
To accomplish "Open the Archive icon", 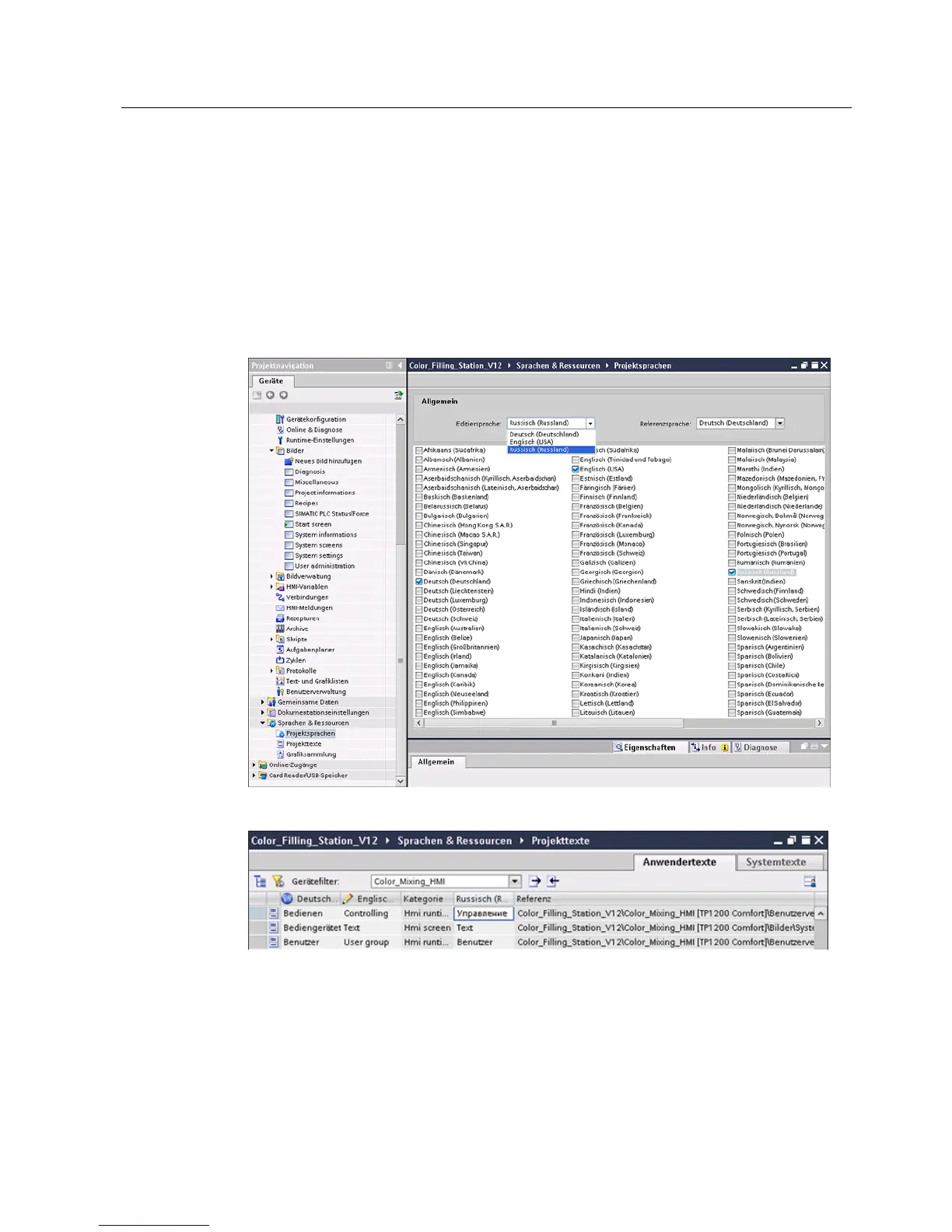I will [280, 628].
